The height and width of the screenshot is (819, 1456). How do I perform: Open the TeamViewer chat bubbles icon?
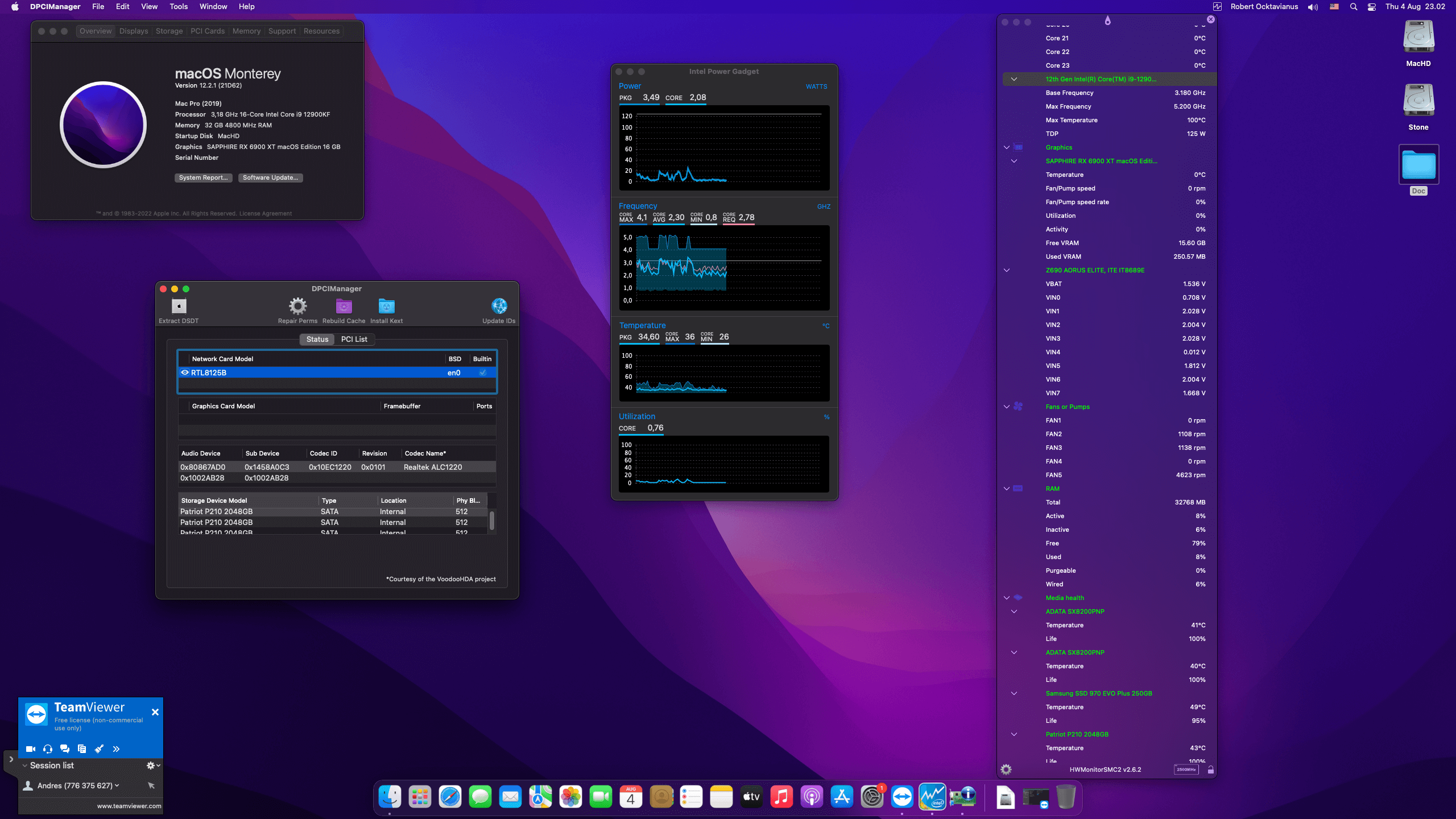65,749
